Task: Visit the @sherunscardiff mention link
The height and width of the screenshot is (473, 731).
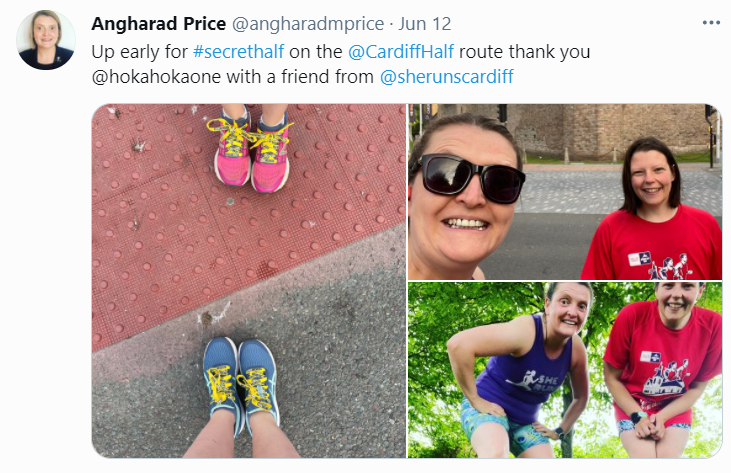Action: pos(447,76)
